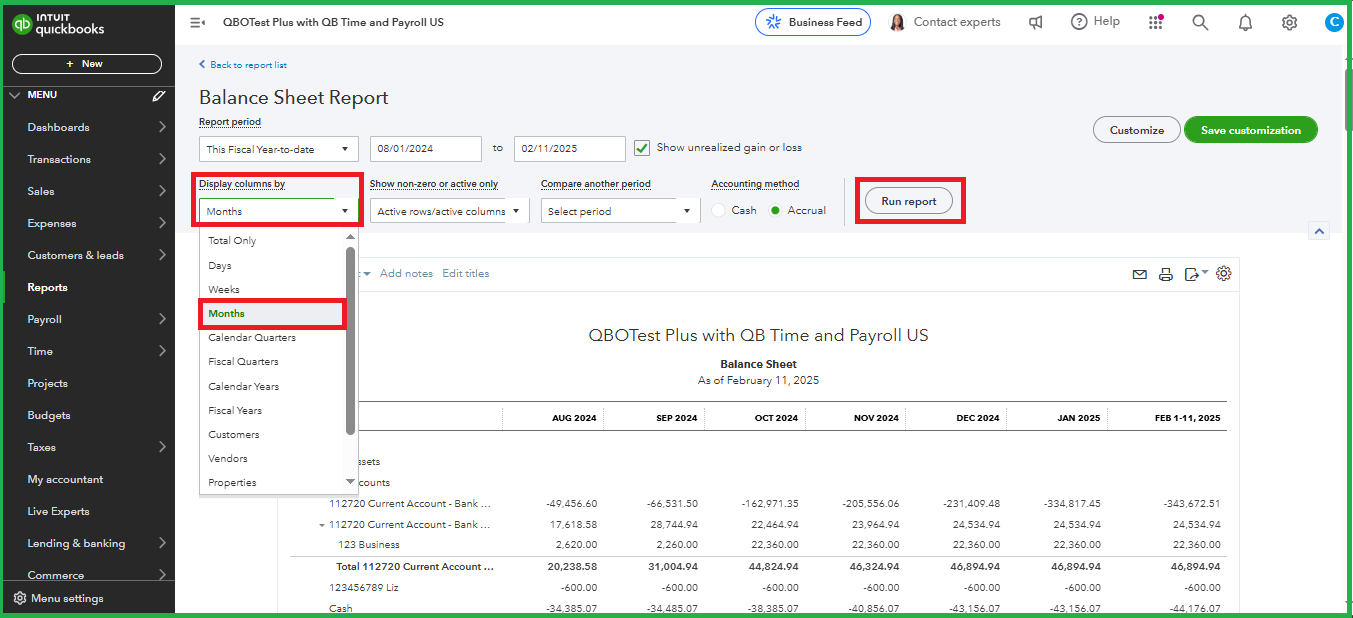Click the start date field 08/01/2024

pos(426,149)
